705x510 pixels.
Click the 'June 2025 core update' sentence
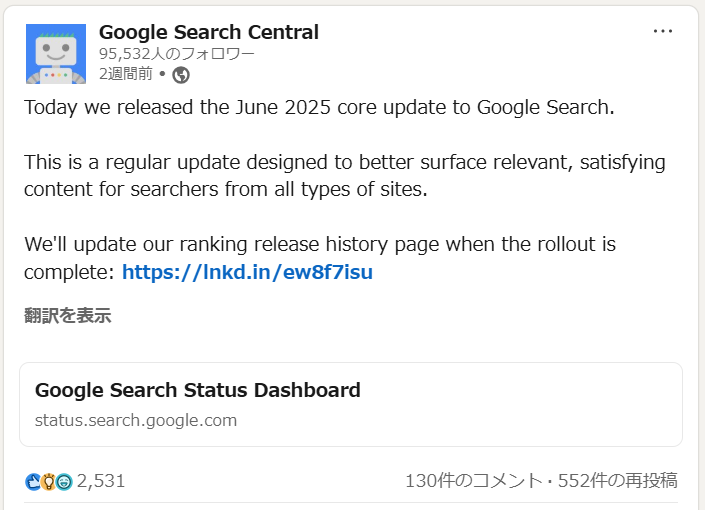(319, 107)
